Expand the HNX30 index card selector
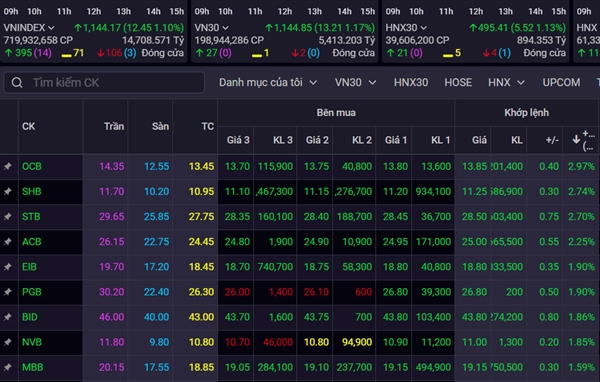This screenshot has height=382, width=600. point(424,28)
